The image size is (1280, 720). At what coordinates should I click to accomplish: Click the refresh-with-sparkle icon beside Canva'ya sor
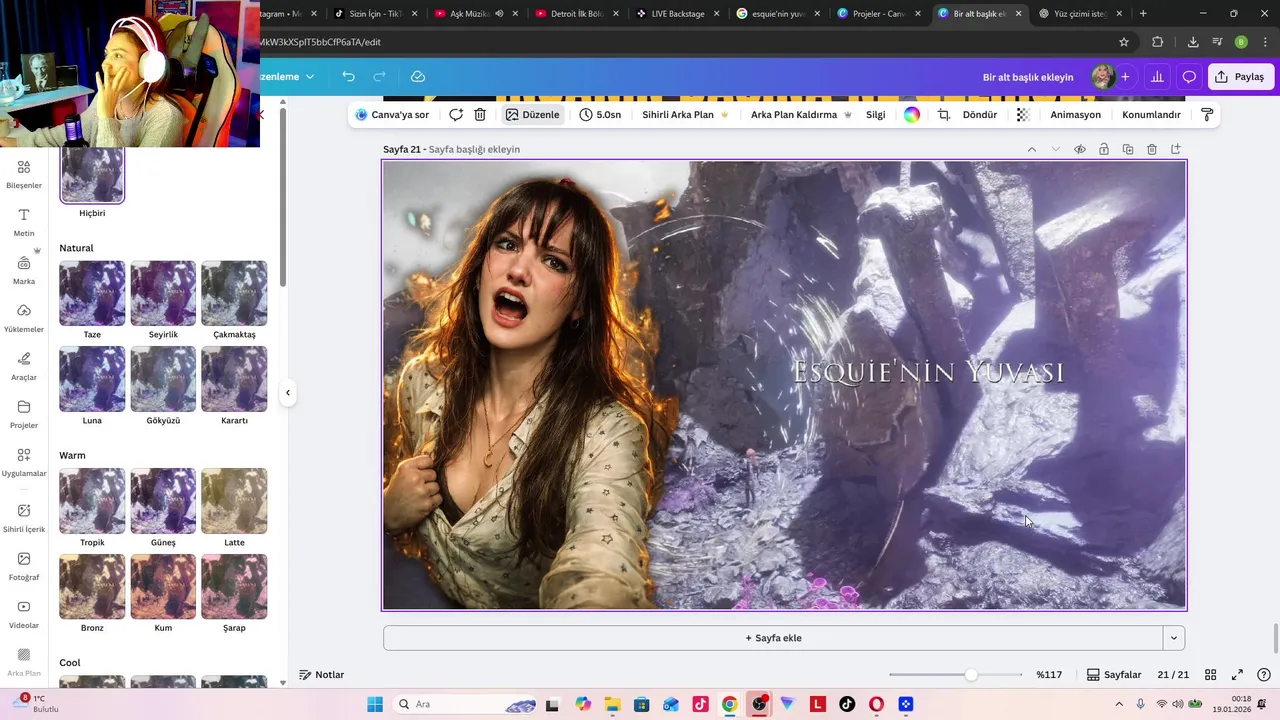tap(456, 115)
